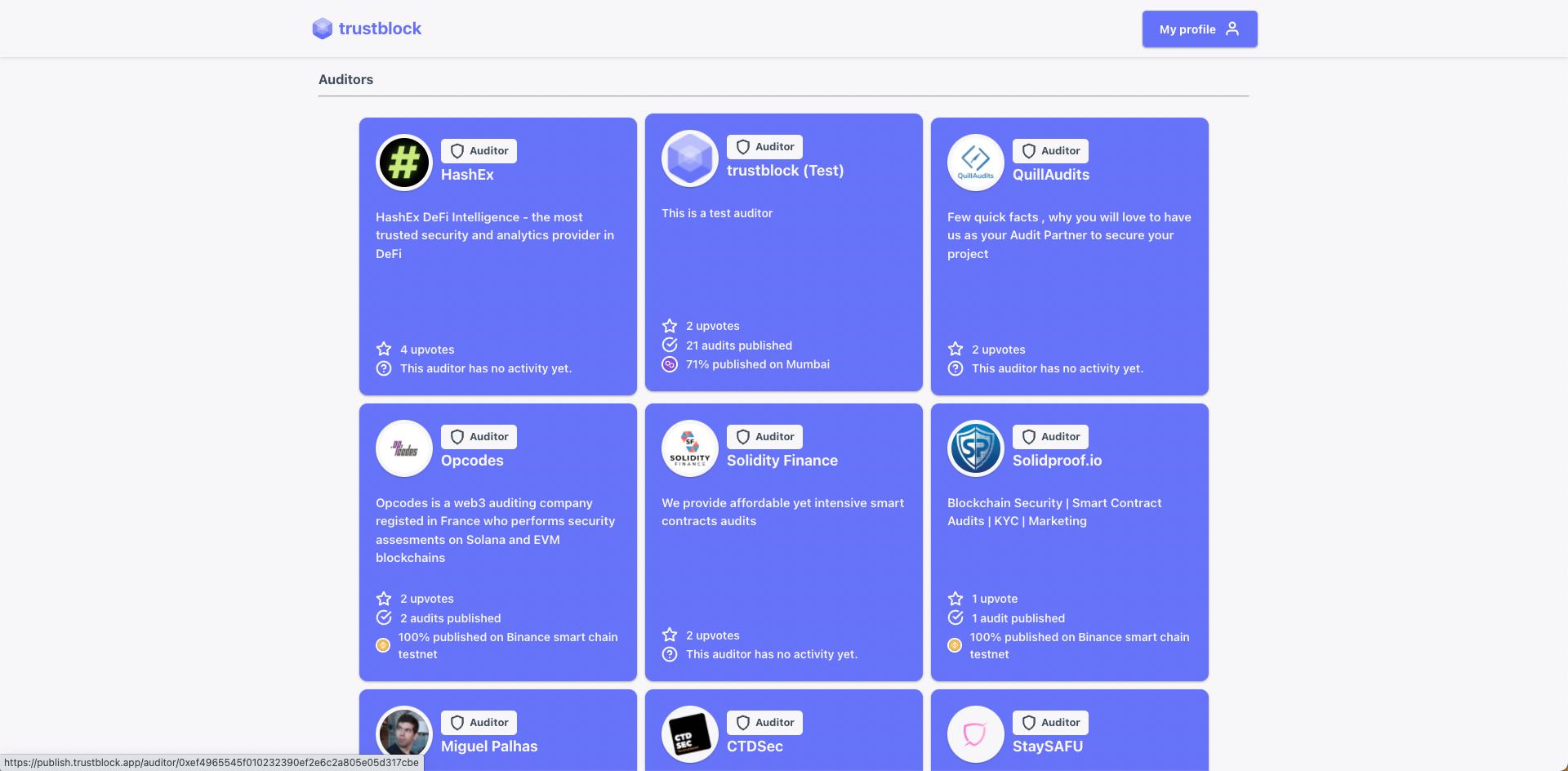Open the CTDSec auditor name
This screenshot has height=771, width=1568.
pyautogui.click(x=755, y=746)
